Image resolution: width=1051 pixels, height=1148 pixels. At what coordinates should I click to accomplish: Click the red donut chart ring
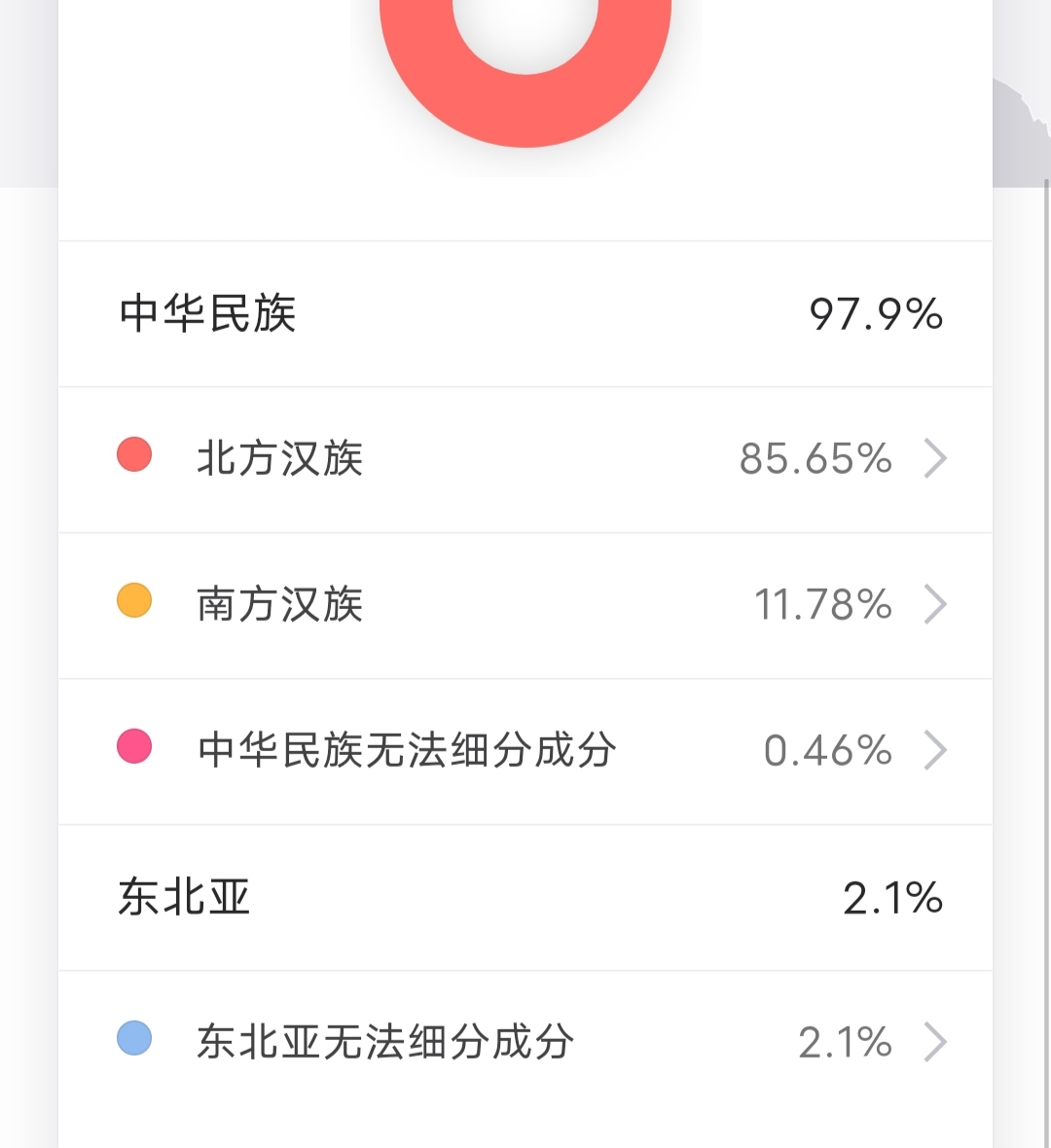(x=525, y=111)
